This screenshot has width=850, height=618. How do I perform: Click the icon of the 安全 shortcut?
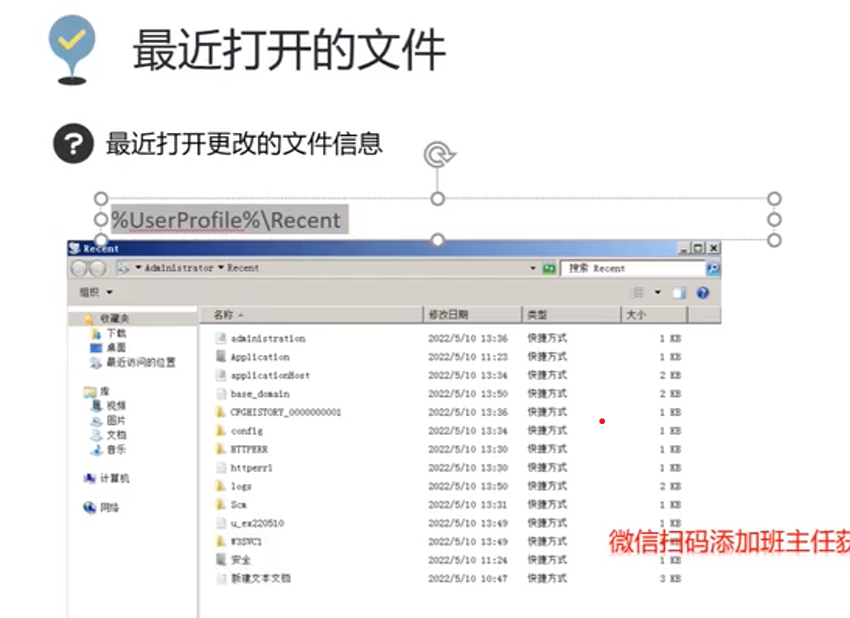[221, 559]
